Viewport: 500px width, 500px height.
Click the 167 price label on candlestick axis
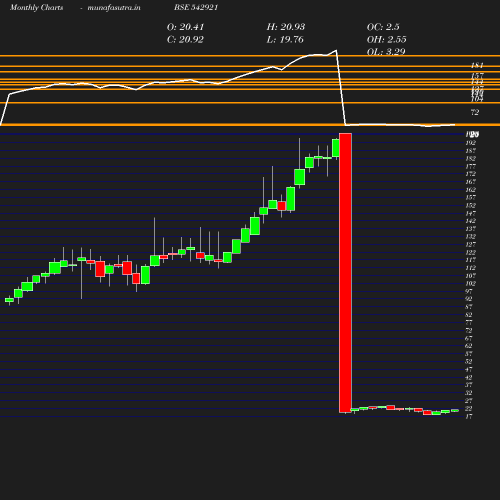tap(471, 182)
